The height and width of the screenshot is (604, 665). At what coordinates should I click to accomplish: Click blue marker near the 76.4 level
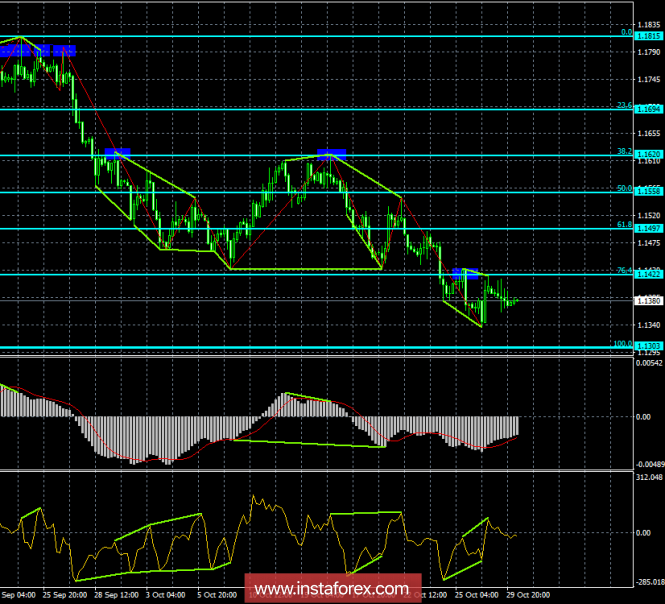[x=463, y=272]
